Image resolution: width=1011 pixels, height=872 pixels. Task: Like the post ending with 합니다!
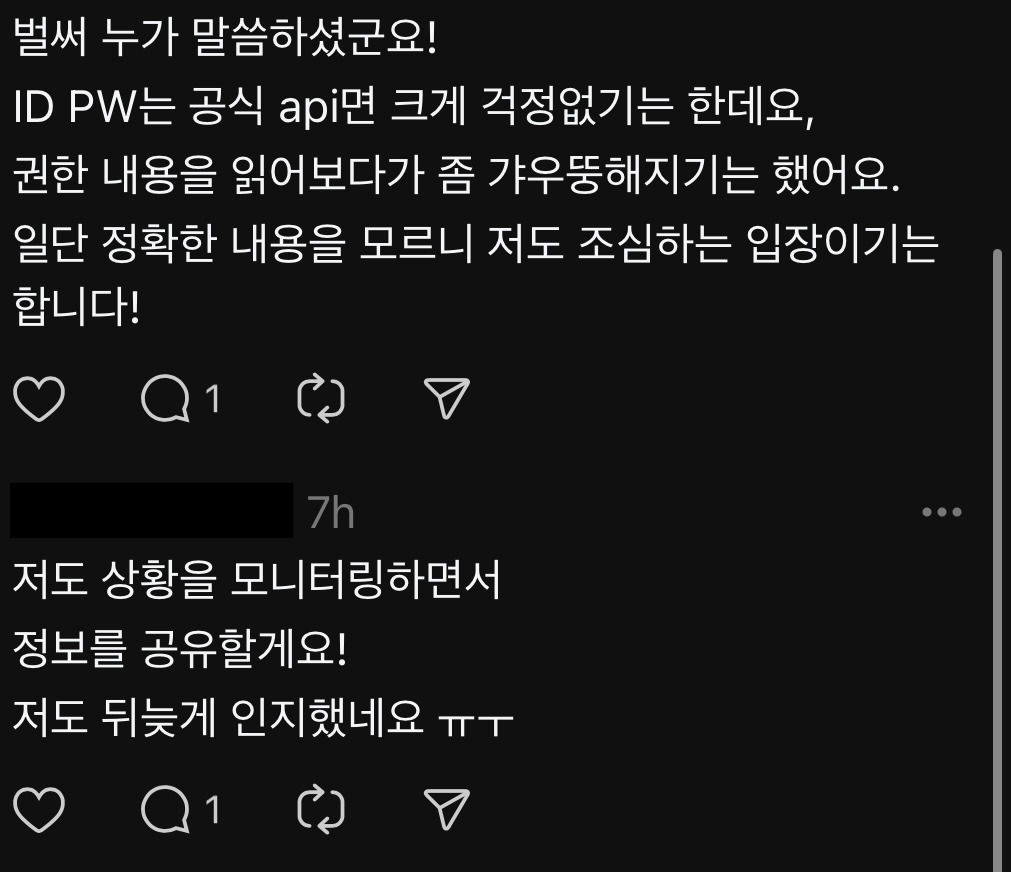(39, 399)
